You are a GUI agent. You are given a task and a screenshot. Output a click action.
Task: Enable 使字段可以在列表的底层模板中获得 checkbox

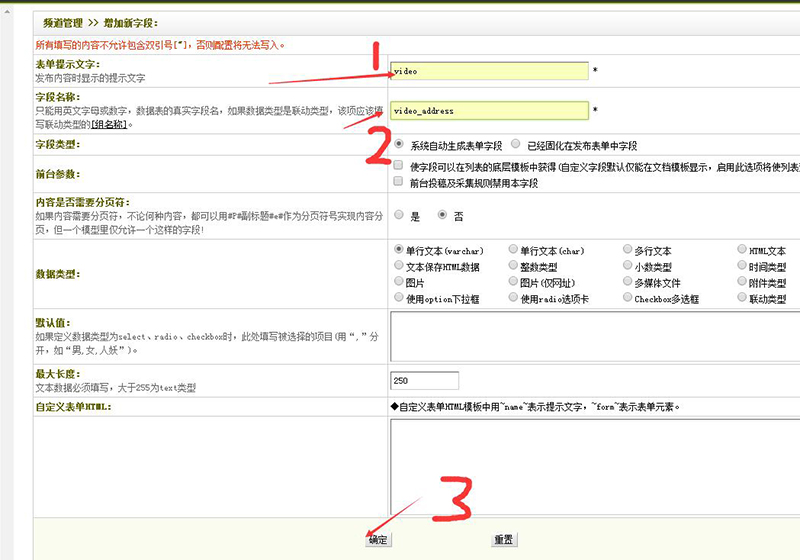pyautogui.click(x=399, y=165)
